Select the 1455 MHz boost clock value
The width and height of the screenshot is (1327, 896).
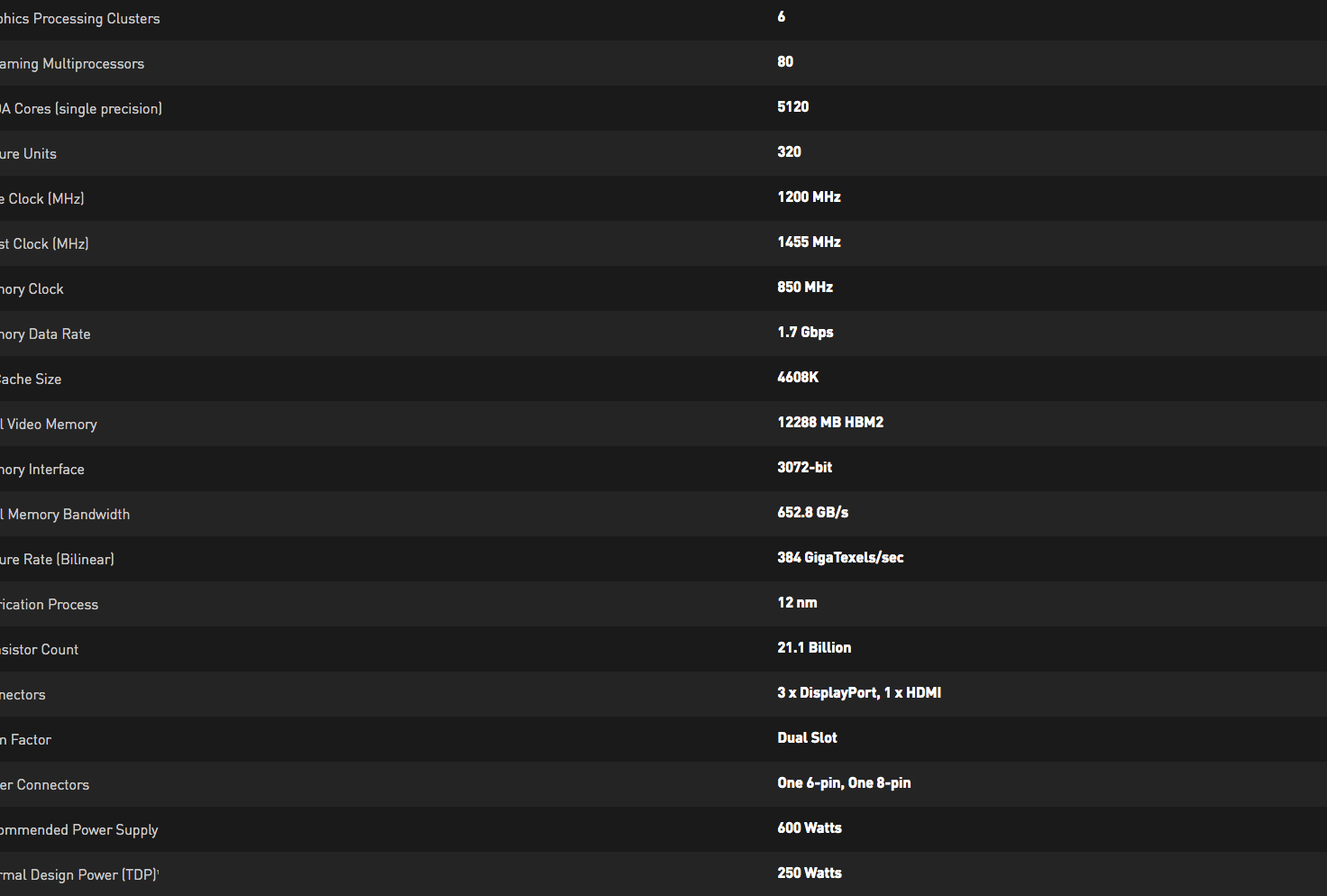tap(809, 242)
